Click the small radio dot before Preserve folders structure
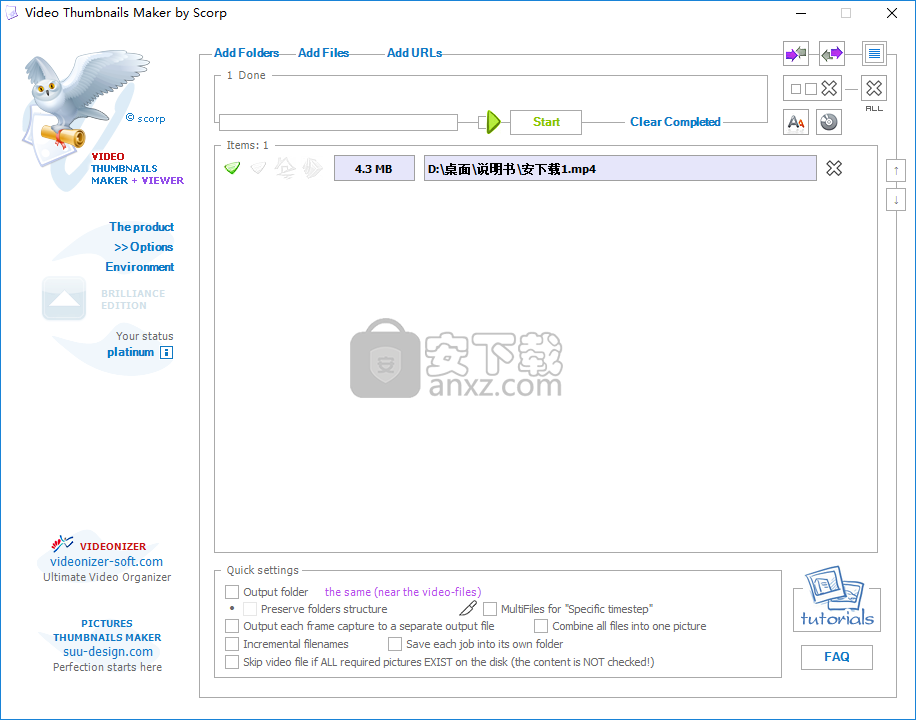The image size is (916, 720). pyautogui.click(x=232, y=608)
